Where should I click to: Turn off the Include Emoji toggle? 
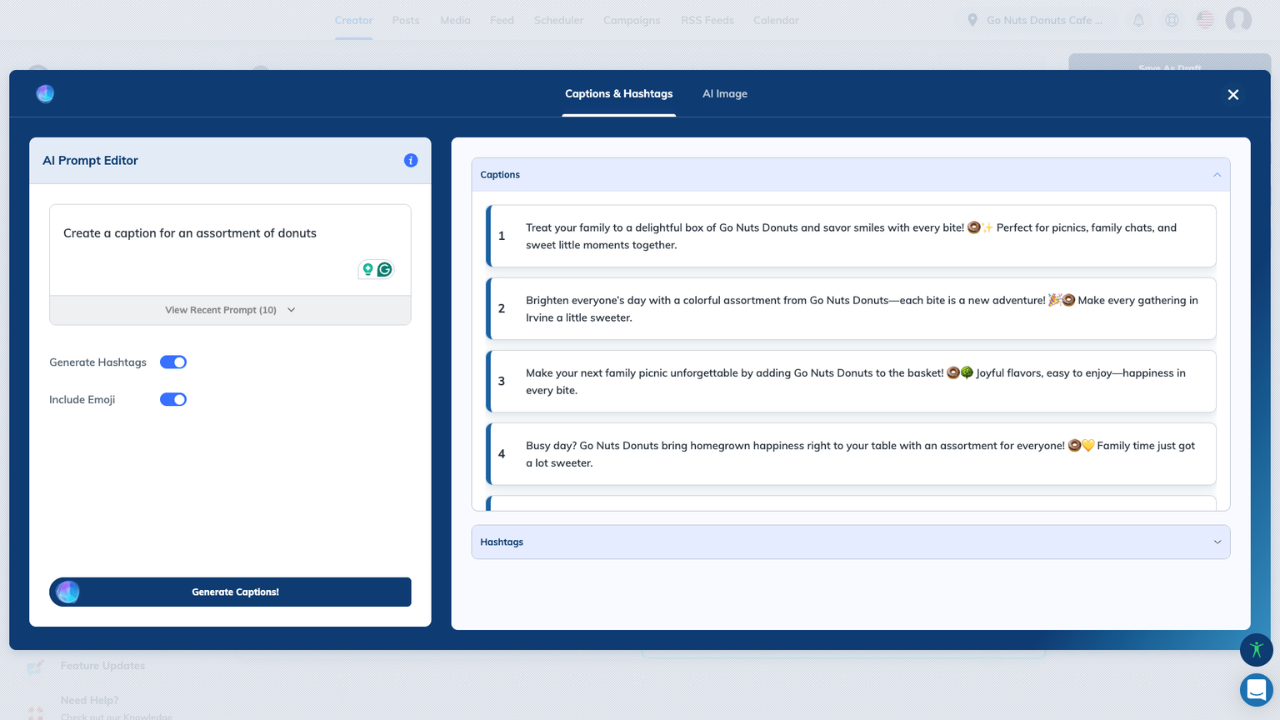173,399
